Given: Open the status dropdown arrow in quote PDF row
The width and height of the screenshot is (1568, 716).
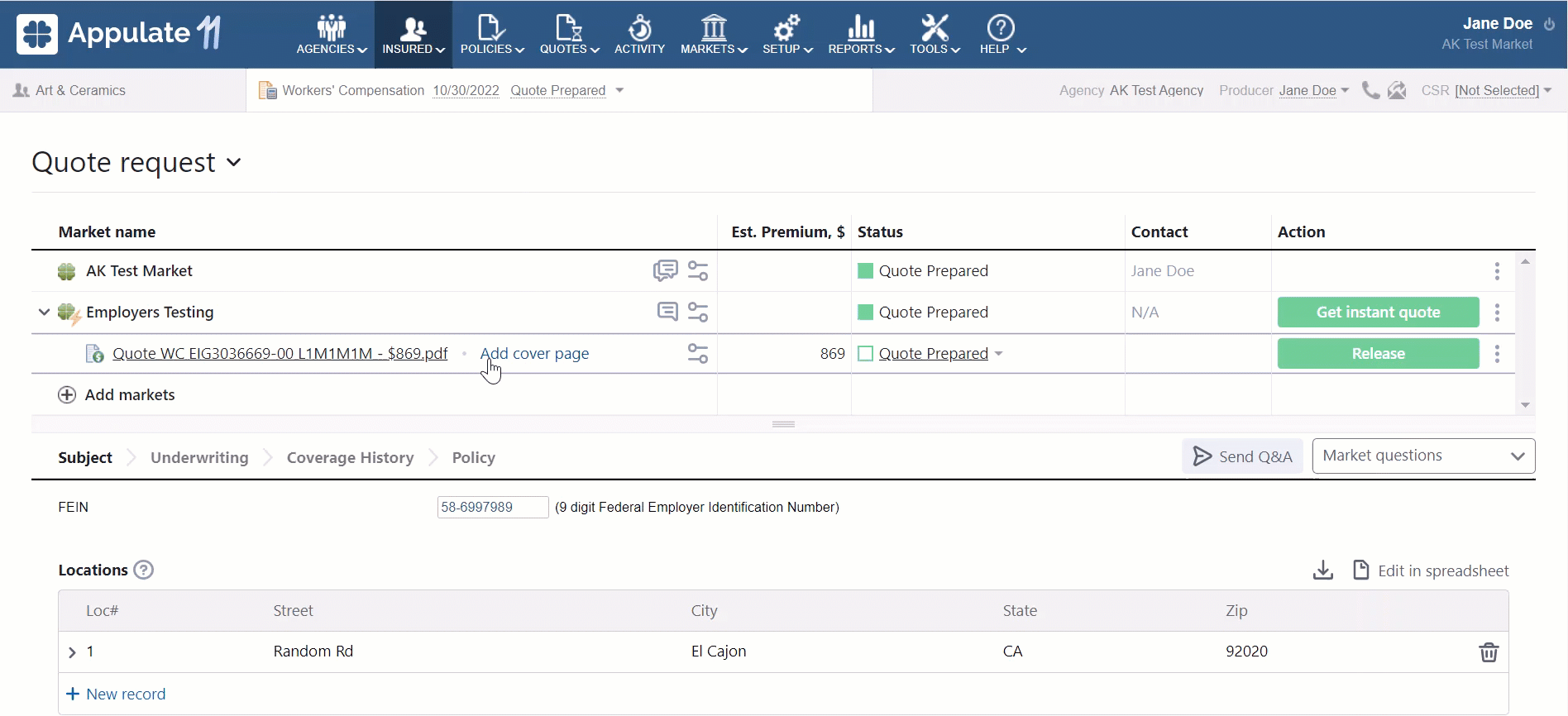Looking at the screenshot, I should tap(999, 354).
